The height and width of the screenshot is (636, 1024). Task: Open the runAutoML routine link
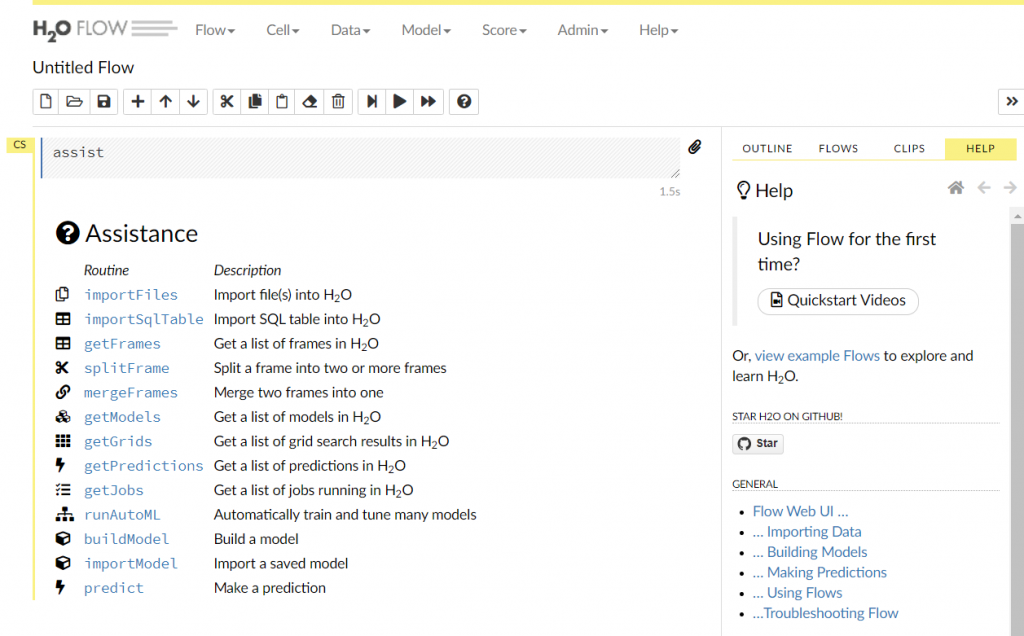(x=122, y=515)
